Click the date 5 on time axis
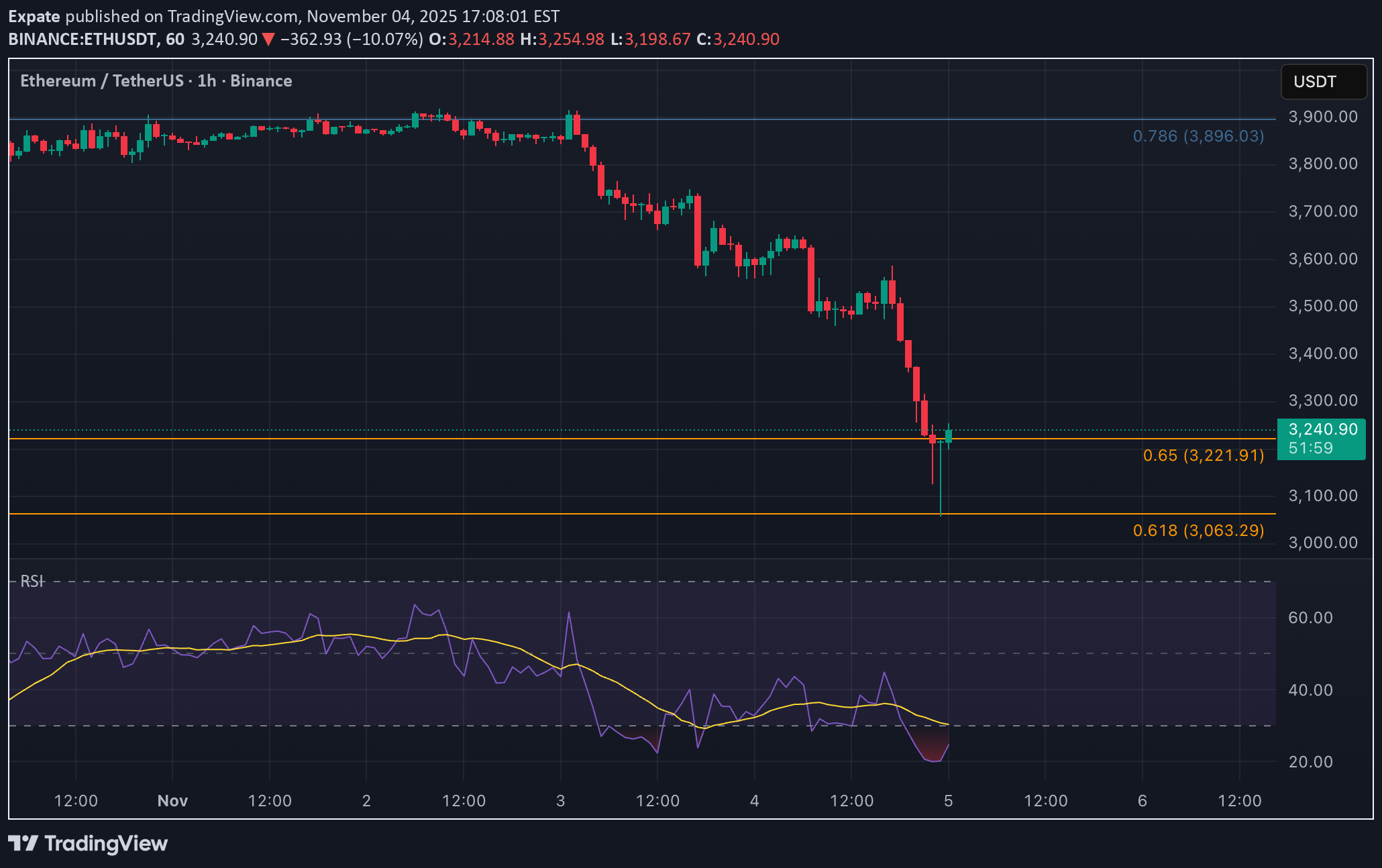Viewport: 1382px width, 868px height. click(948, 800)
